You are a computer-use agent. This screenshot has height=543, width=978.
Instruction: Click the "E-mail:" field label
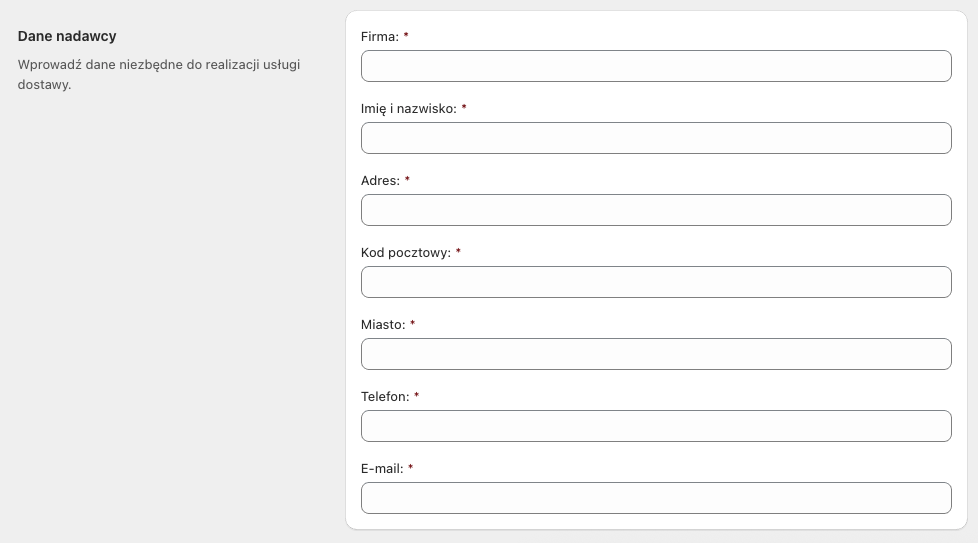[x=382, y=469]
